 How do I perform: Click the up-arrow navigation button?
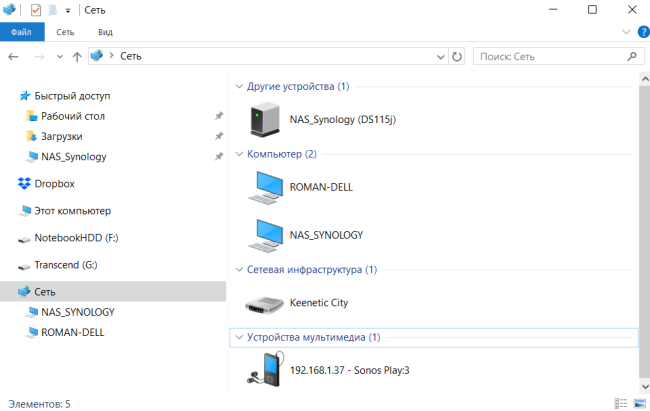77,57
